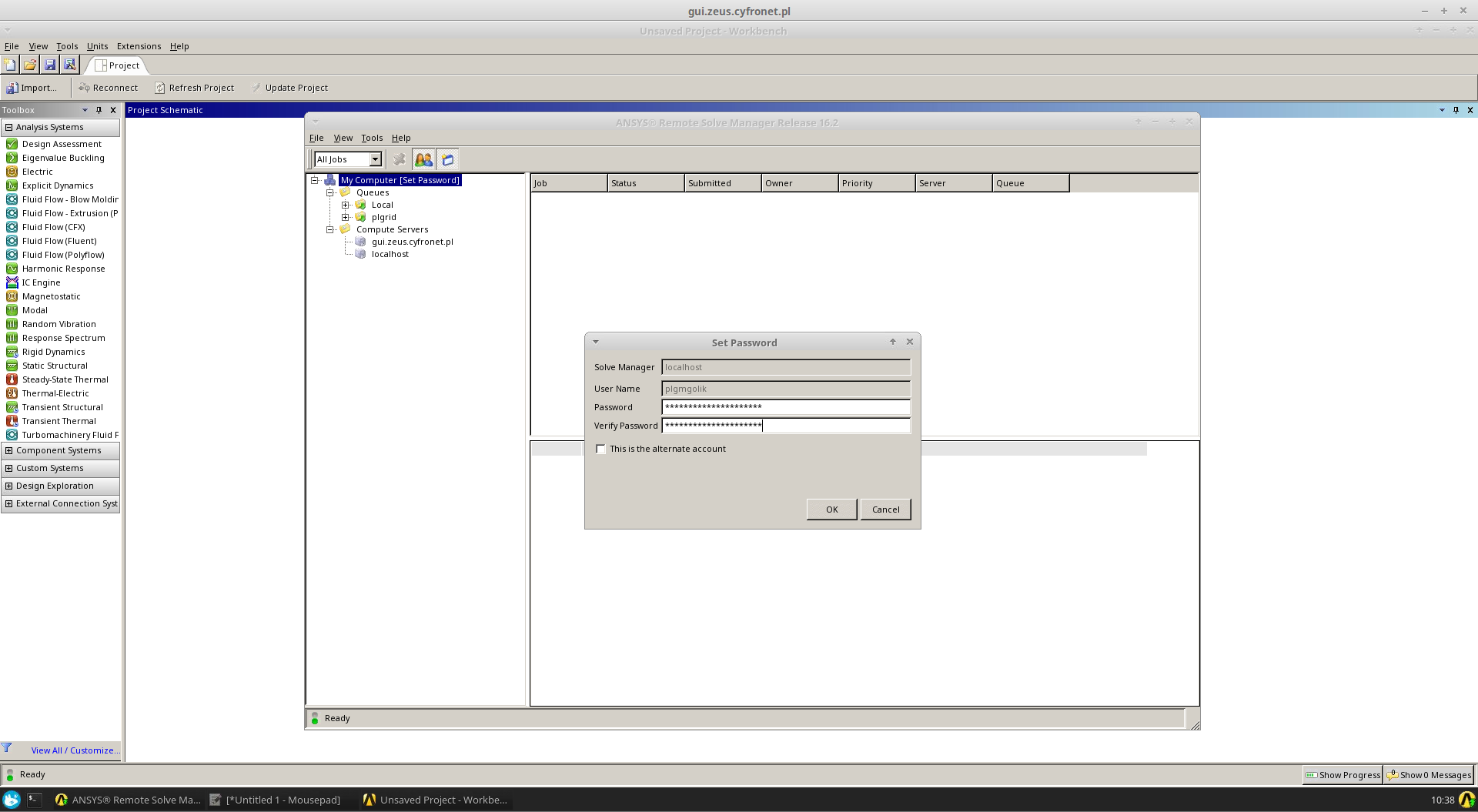Image resolution: width=1478 pixels, height=812 pixels.
Task: Click the folder icon in RSM toolbar
Action: tap(447, 159)
